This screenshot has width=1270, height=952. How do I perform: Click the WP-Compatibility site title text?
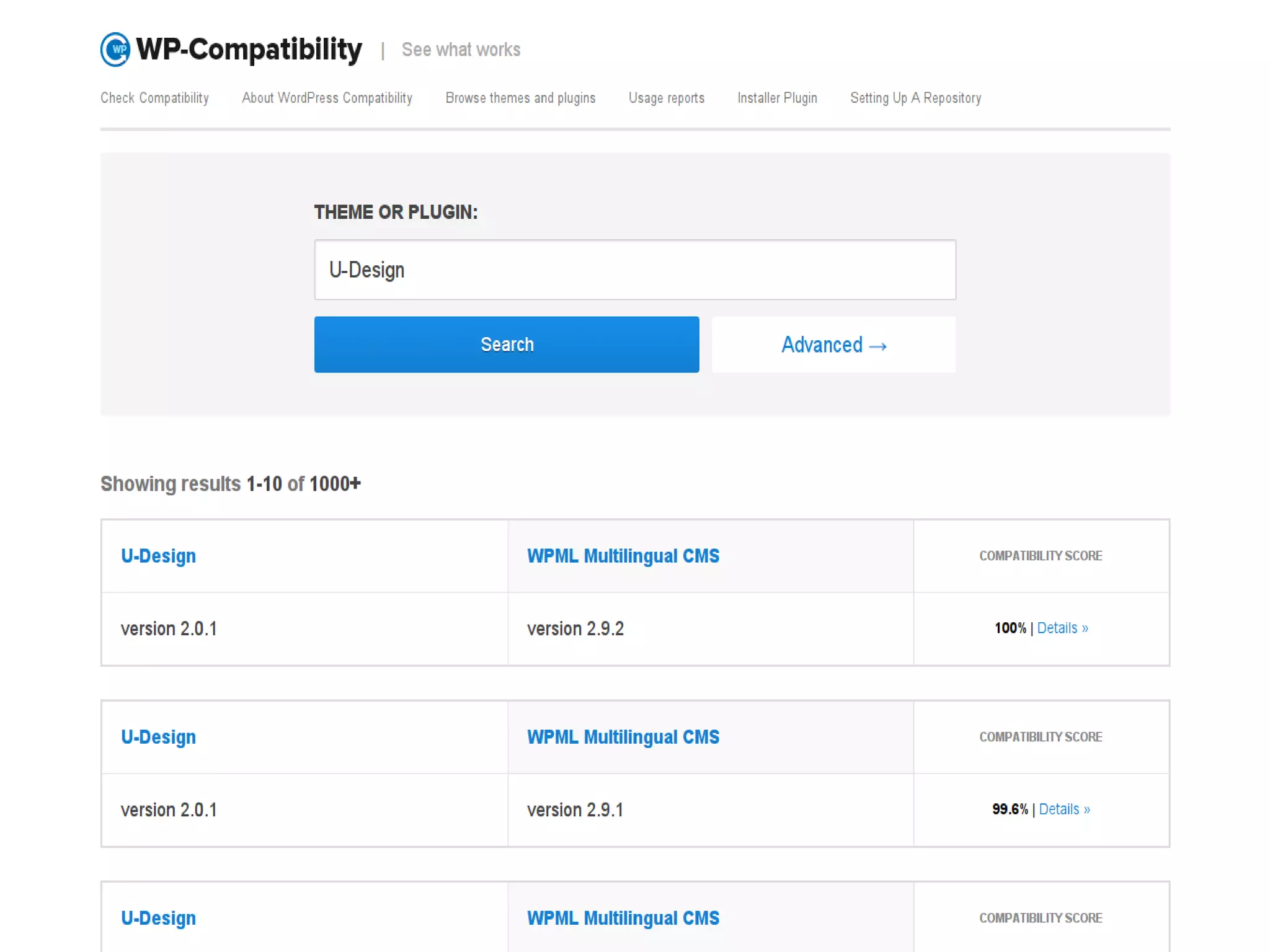tap(249, 50)
